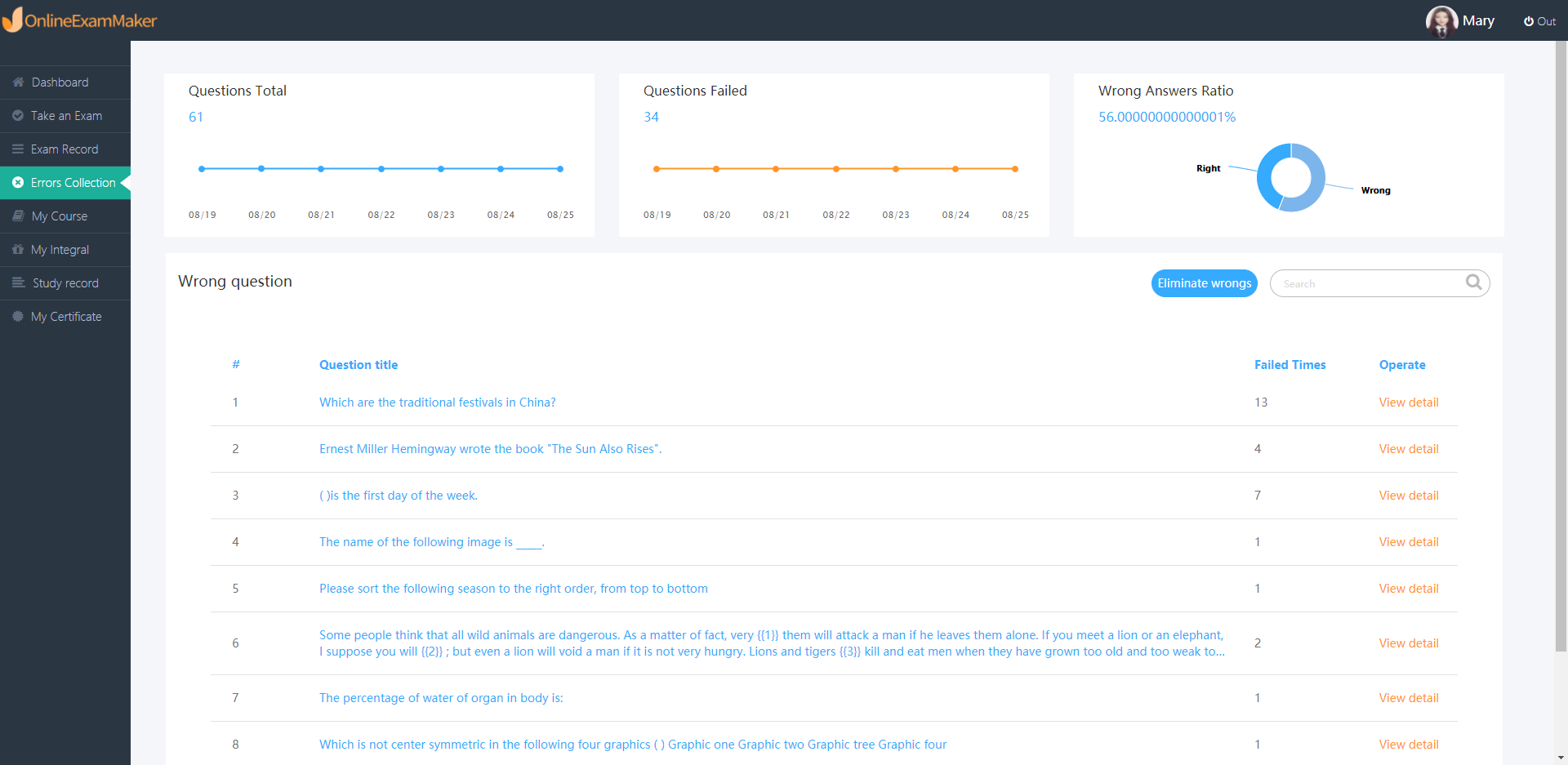Select Errors Collection in the sidebar
1568x765 pixels.
pos(73,183)
